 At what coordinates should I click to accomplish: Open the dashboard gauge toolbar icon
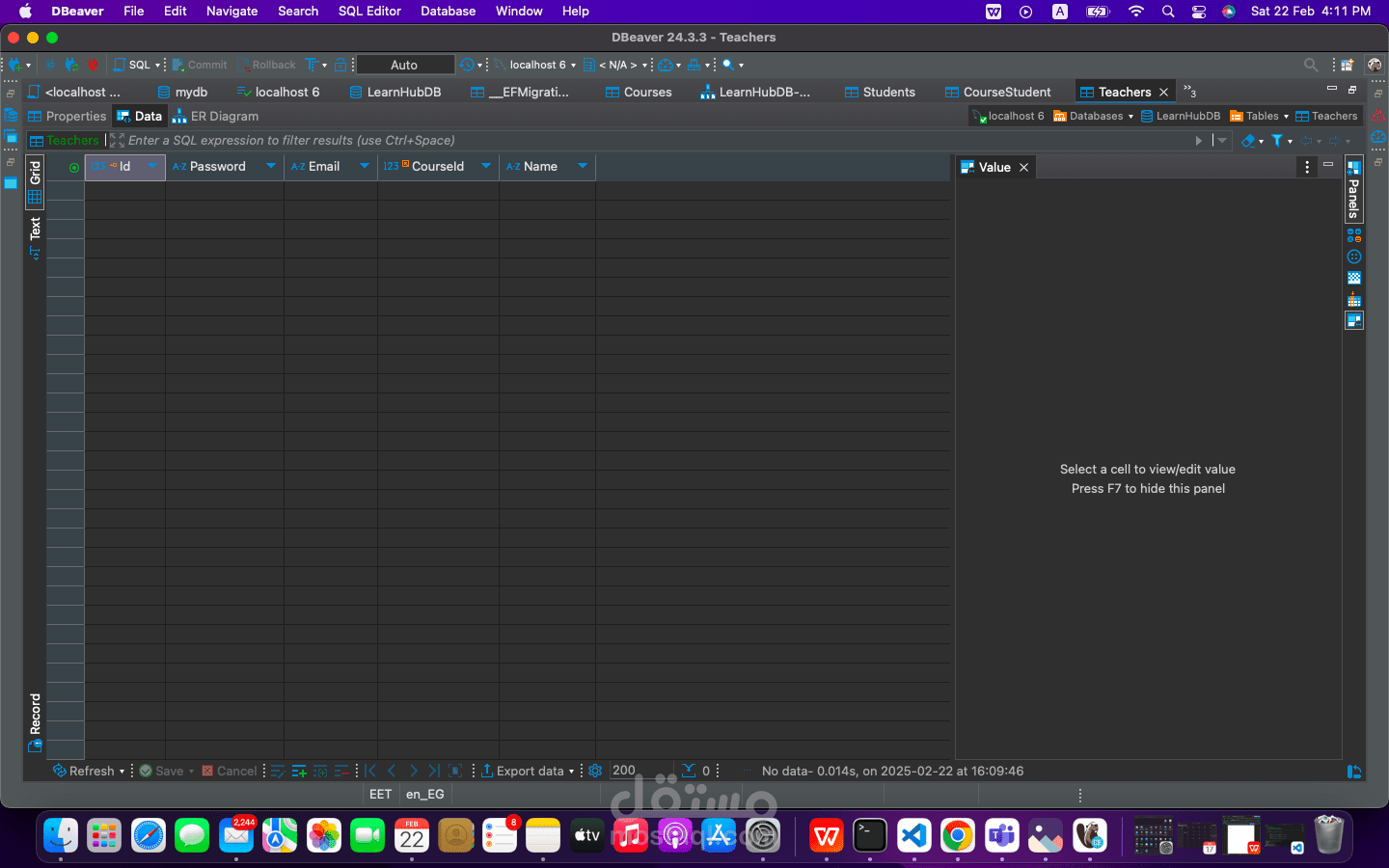(666, 65)
